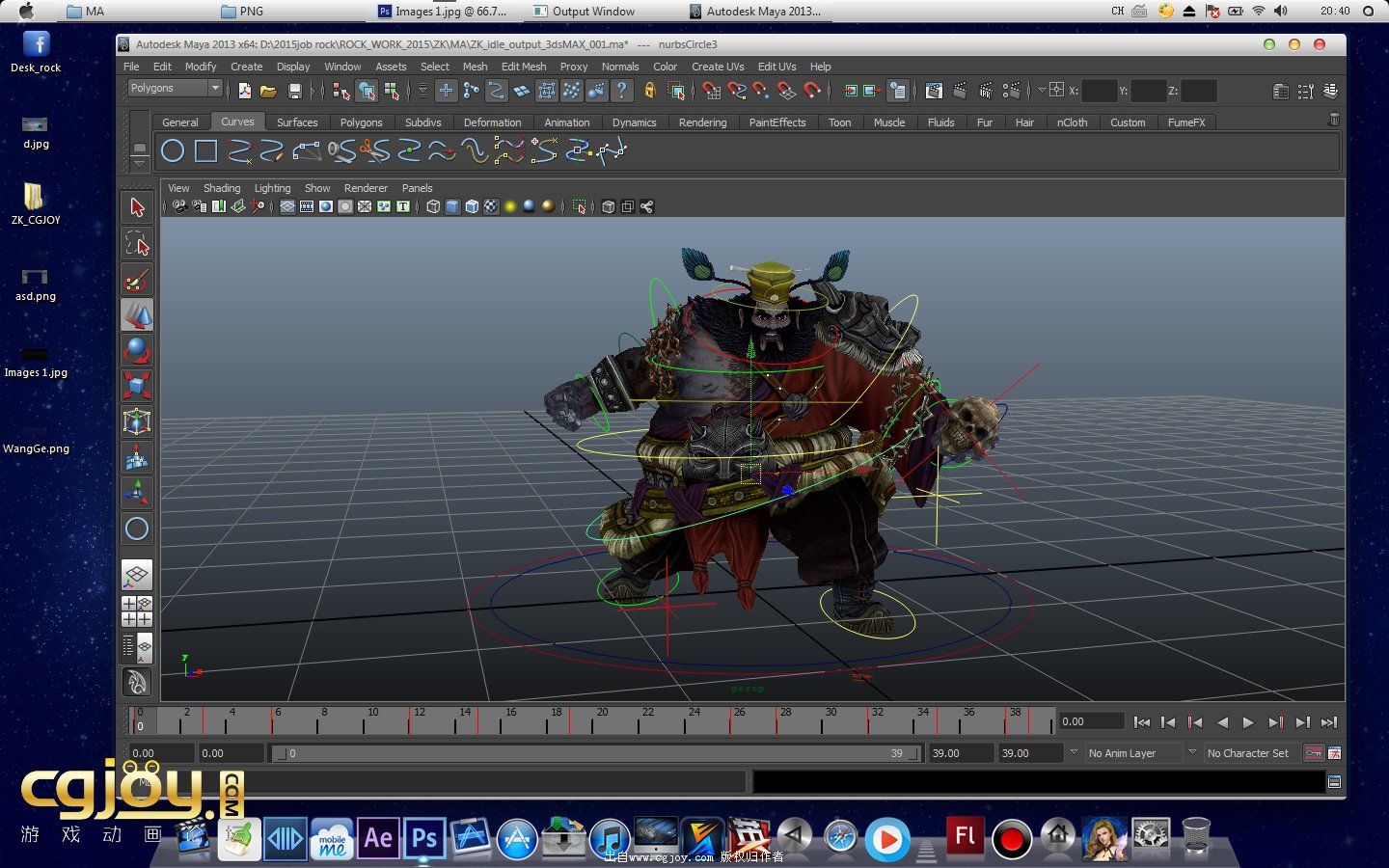
Task: Switch to the Animation shelf tab
Action: (566, 122)
